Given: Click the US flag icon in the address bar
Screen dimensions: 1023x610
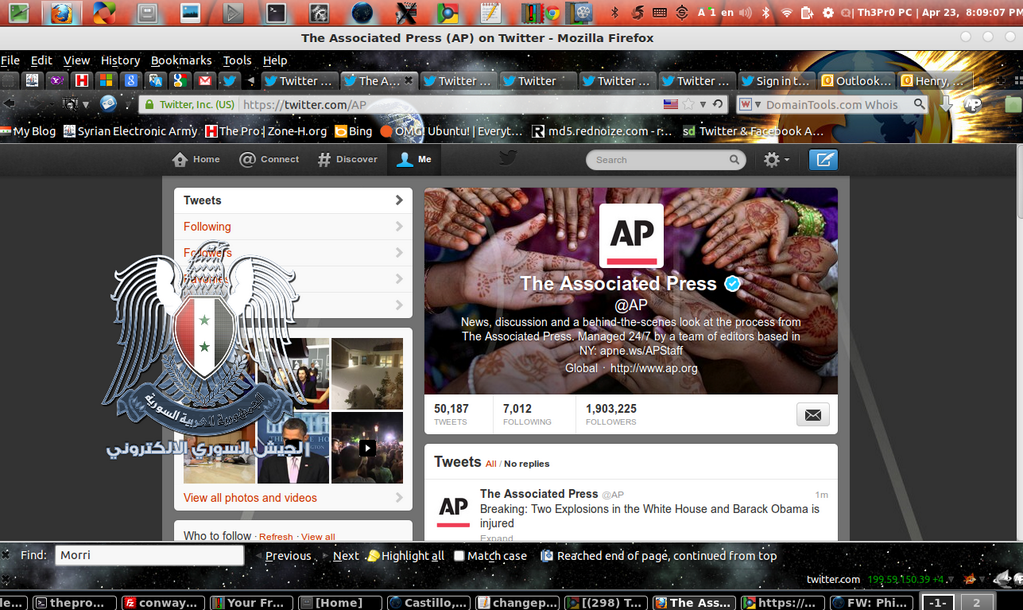Looking at the screenshot, I should point(670,104).
